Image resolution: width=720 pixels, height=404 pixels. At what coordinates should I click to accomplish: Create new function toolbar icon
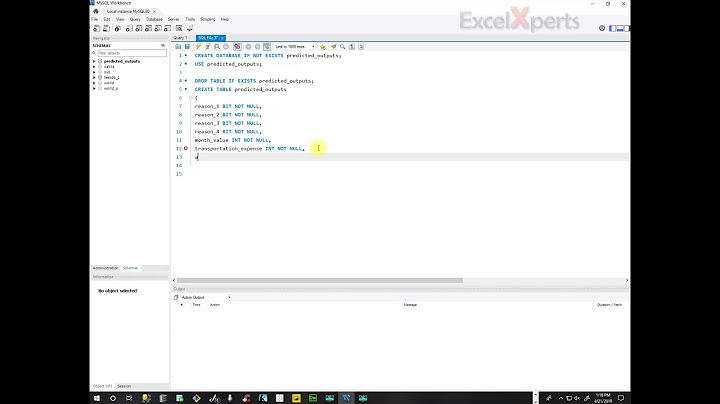tap(168, 28)
